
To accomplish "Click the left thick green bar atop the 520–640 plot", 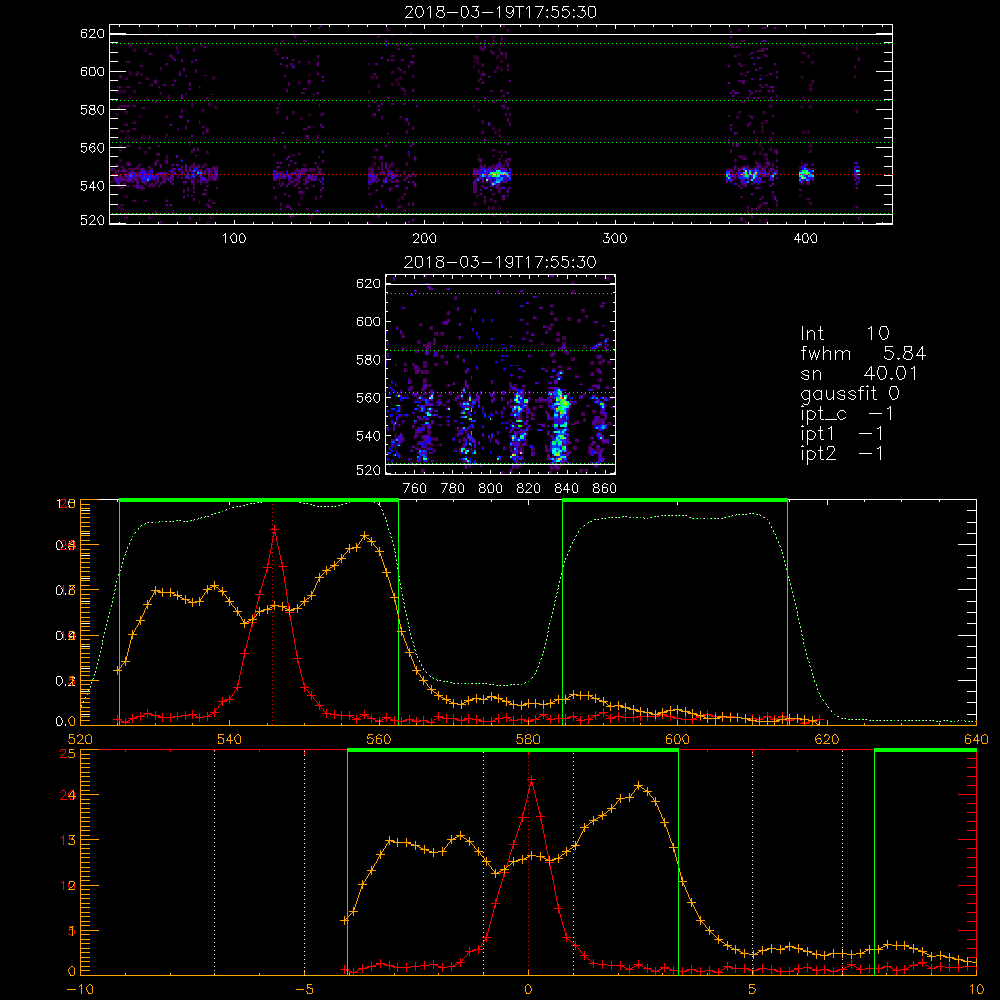I will [x=259, y=501].
